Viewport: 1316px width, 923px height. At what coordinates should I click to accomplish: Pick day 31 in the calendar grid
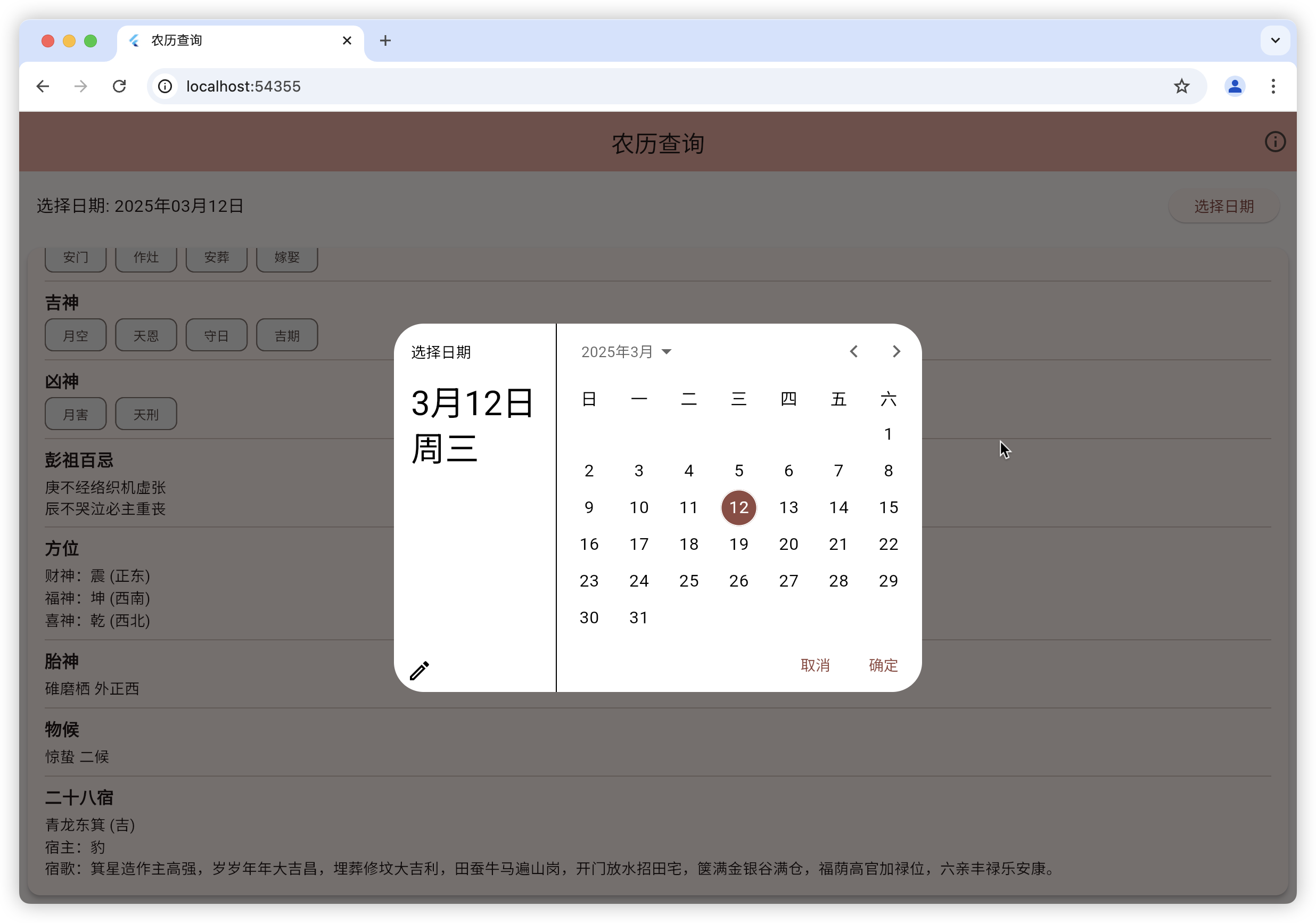coord(638,617)
